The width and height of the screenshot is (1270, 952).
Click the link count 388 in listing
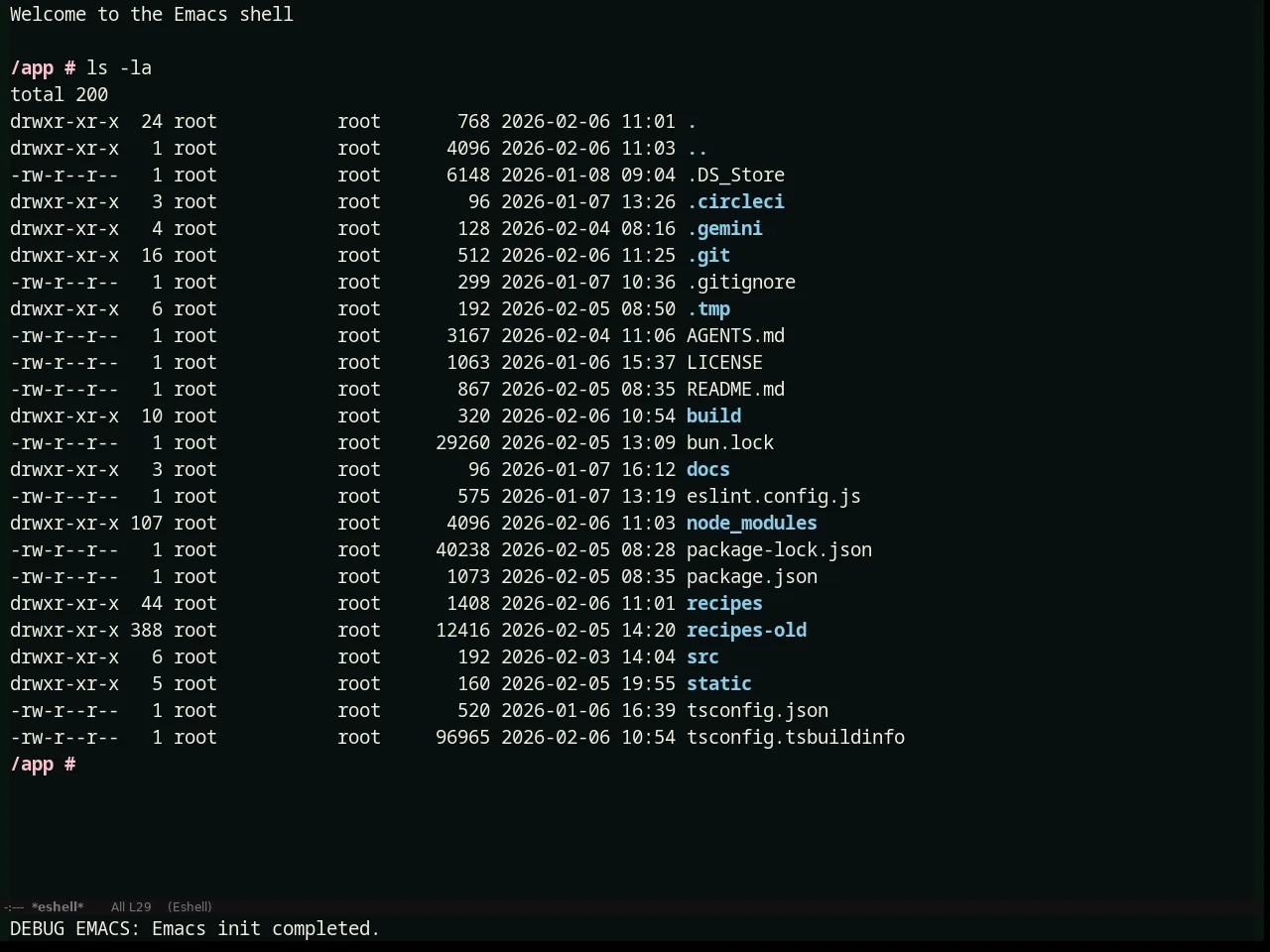(146, 630)
